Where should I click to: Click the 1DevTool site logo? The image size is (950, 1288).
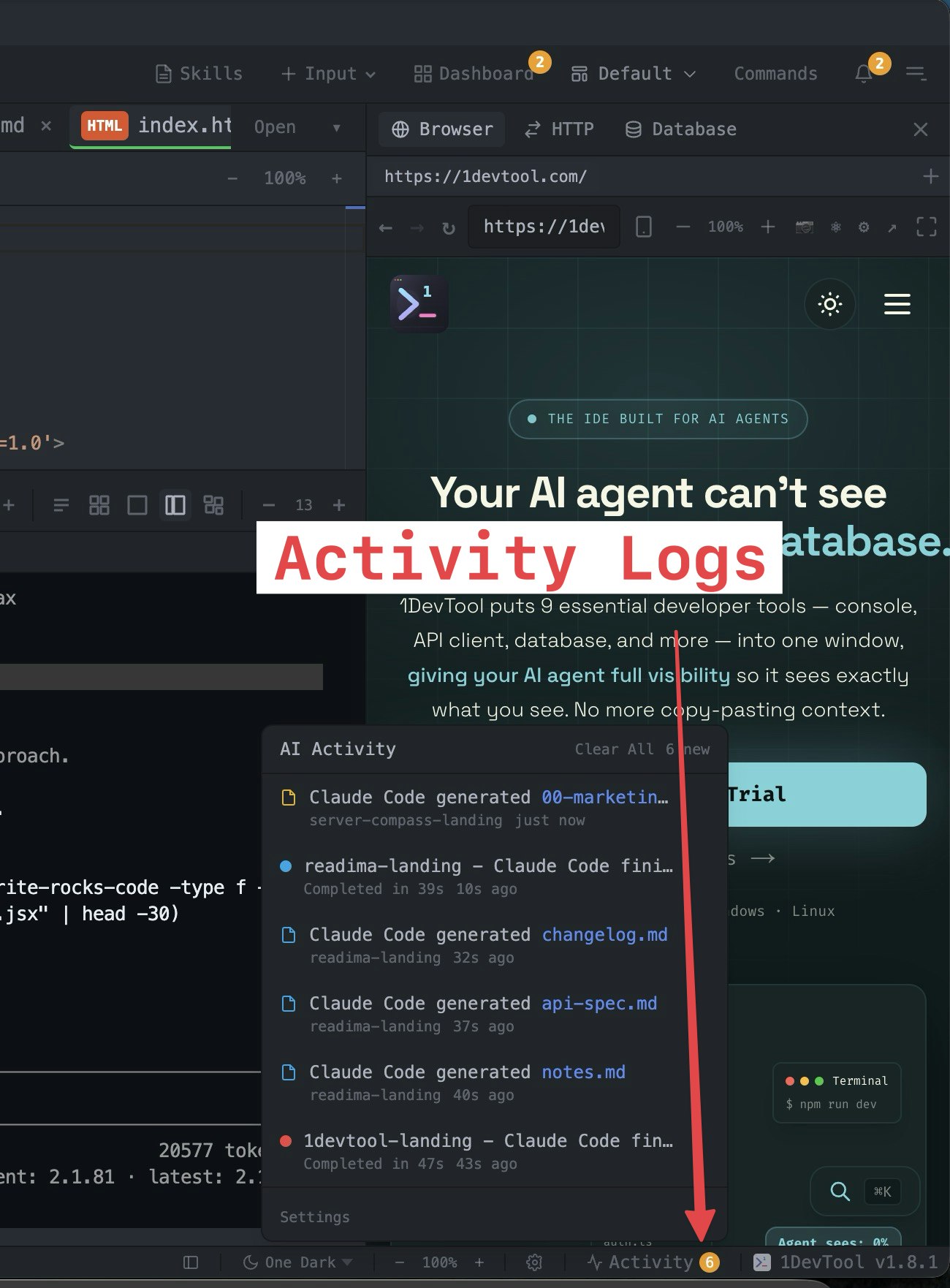(x=419, y=303)
